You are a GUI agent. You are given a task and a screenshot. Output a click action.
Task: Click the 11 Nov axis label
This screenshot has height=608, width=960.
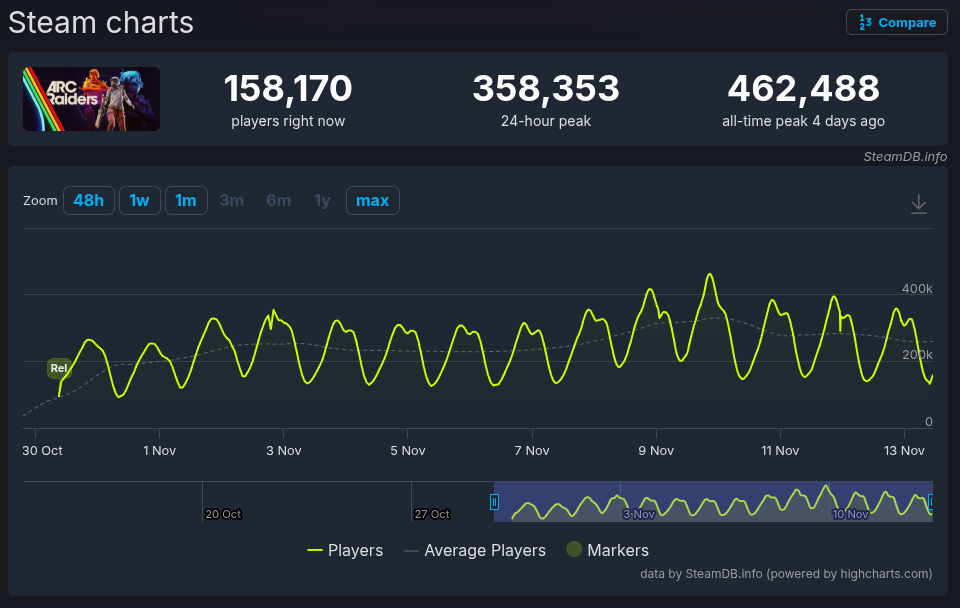coord(780,451)
